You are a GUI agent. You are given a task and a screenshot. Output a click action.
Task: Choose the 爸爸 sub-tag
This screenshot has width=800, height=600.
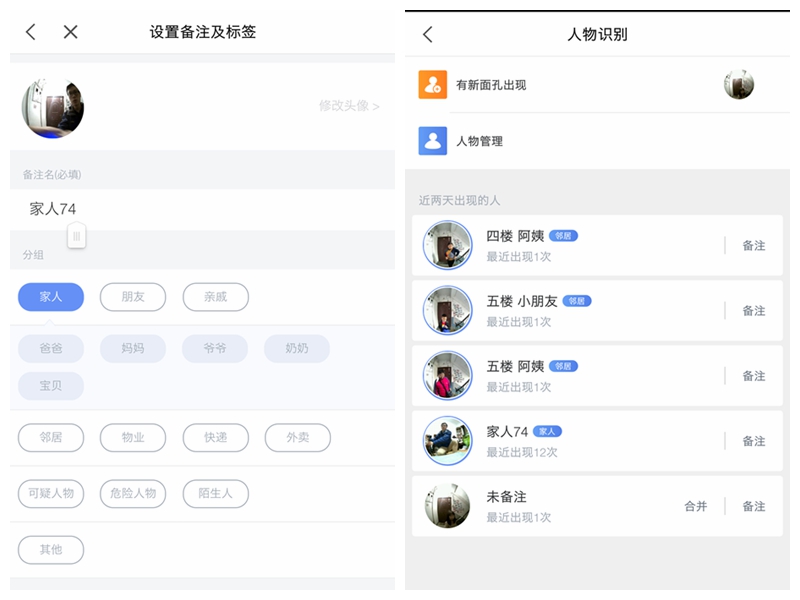click(51, 348)
